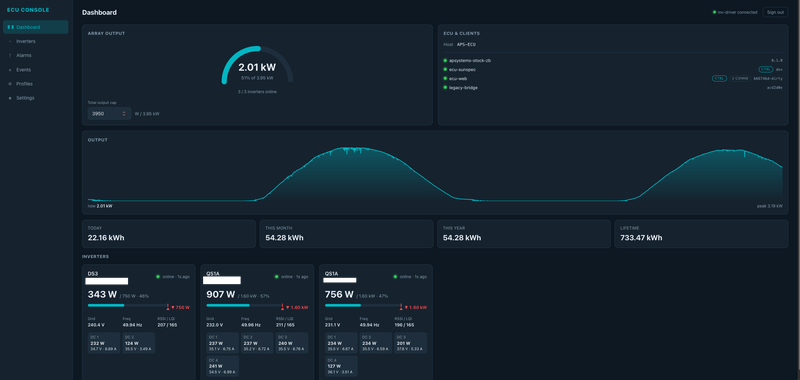Click the now 2.01 kW chart label
The width and height of the screenshot is (800, 380).
coord(100,206)
